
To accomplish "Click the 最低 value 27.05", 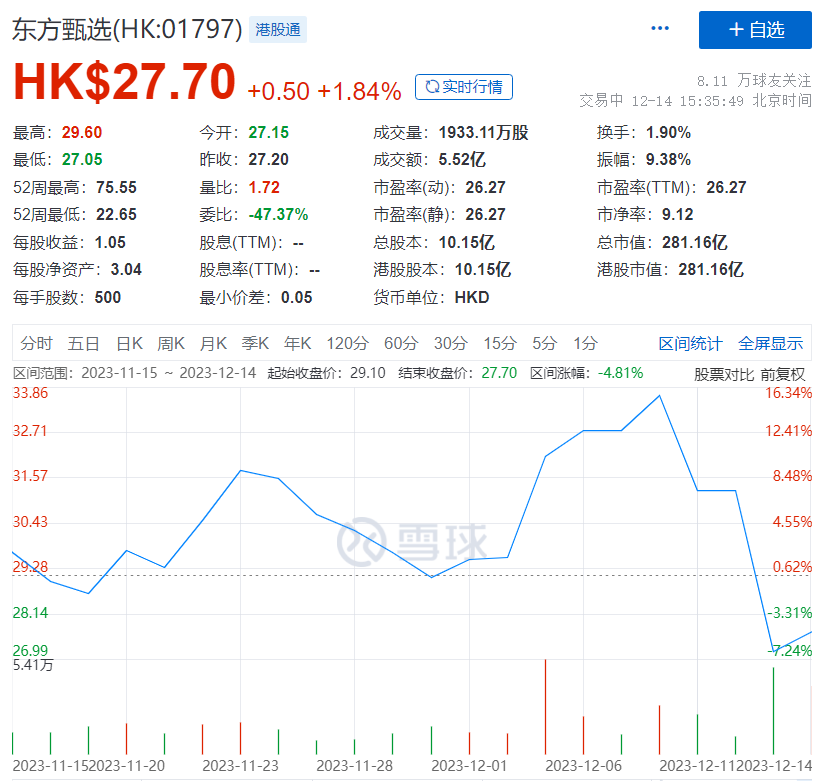I will 82,159.
